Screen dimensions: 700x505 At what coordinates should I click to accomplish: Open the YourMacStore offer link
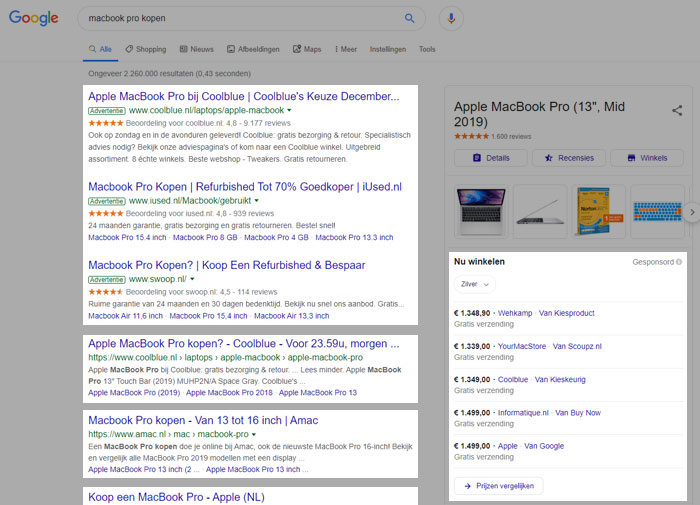point(522,346)
